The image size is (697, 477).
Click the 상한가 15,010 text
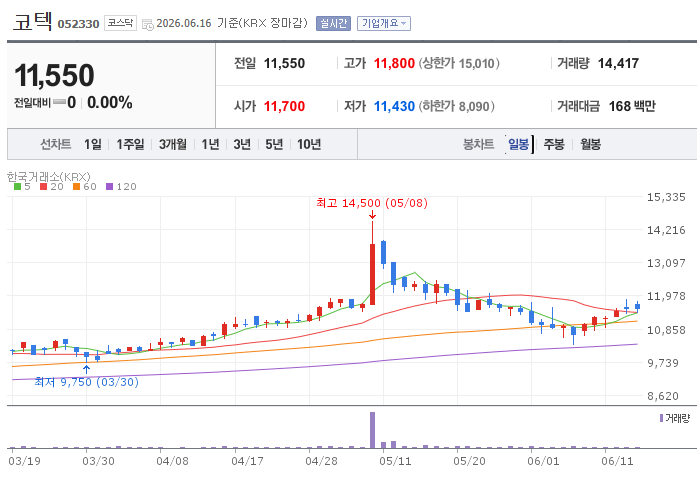pyautogui.click(x=459, y=63)
